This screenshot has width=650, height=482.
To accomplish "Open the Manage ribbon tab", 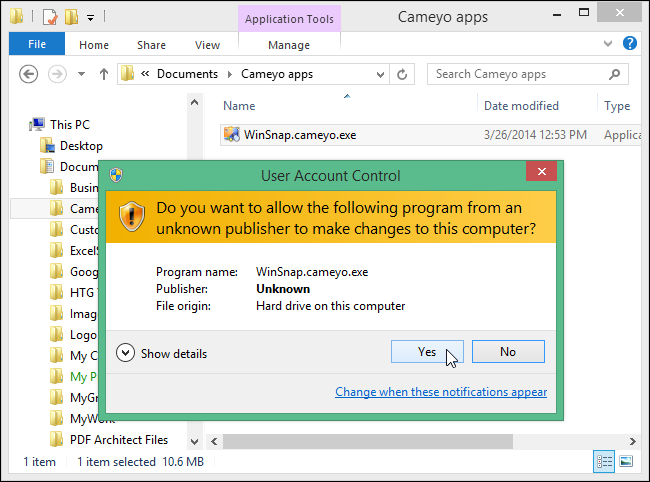I will pyautogui.click(x=289, y=45).
